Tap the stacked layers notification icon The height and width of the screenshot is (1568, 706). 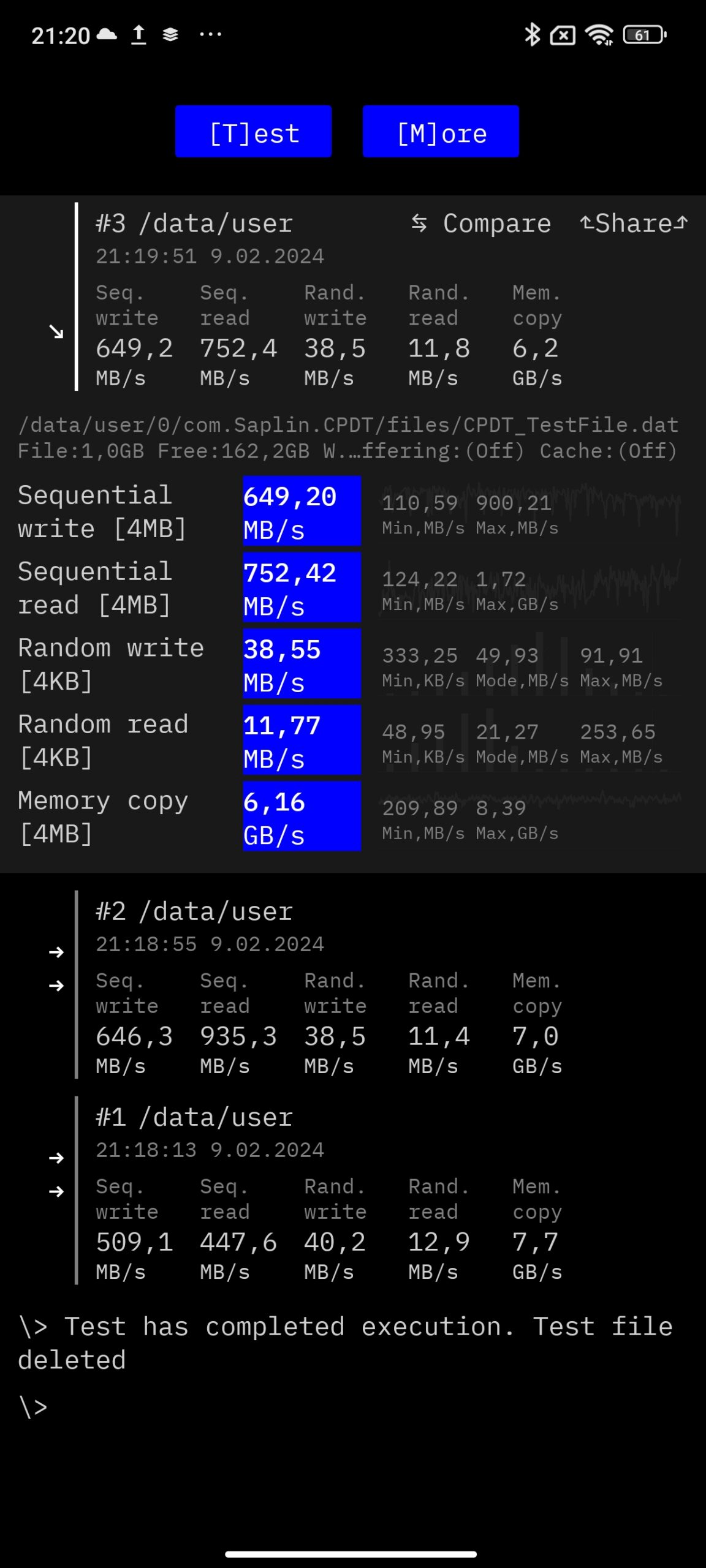click(170, 35)
